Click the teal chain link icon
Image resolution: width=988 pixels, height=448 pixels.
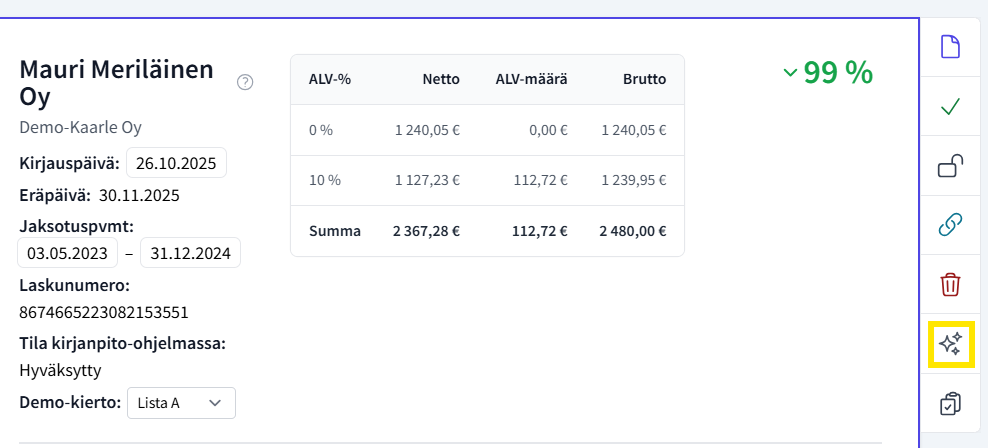(x=950, y=226)
